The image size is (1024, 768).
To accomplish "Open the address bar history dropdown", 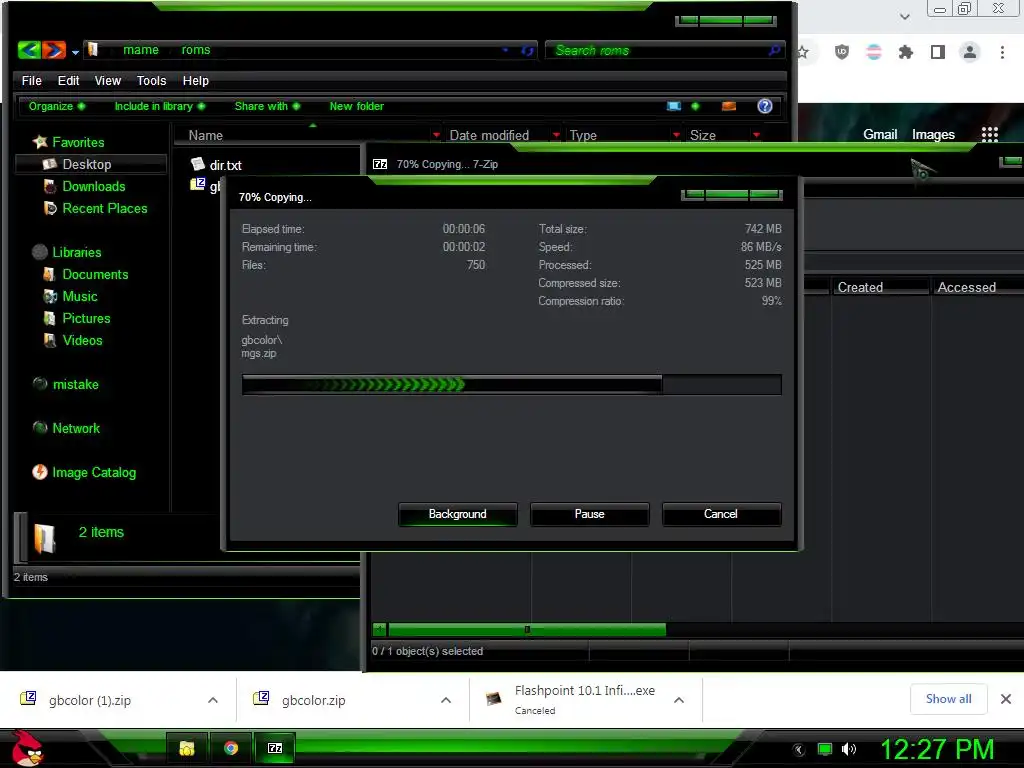I will click(x=505, y=50).
